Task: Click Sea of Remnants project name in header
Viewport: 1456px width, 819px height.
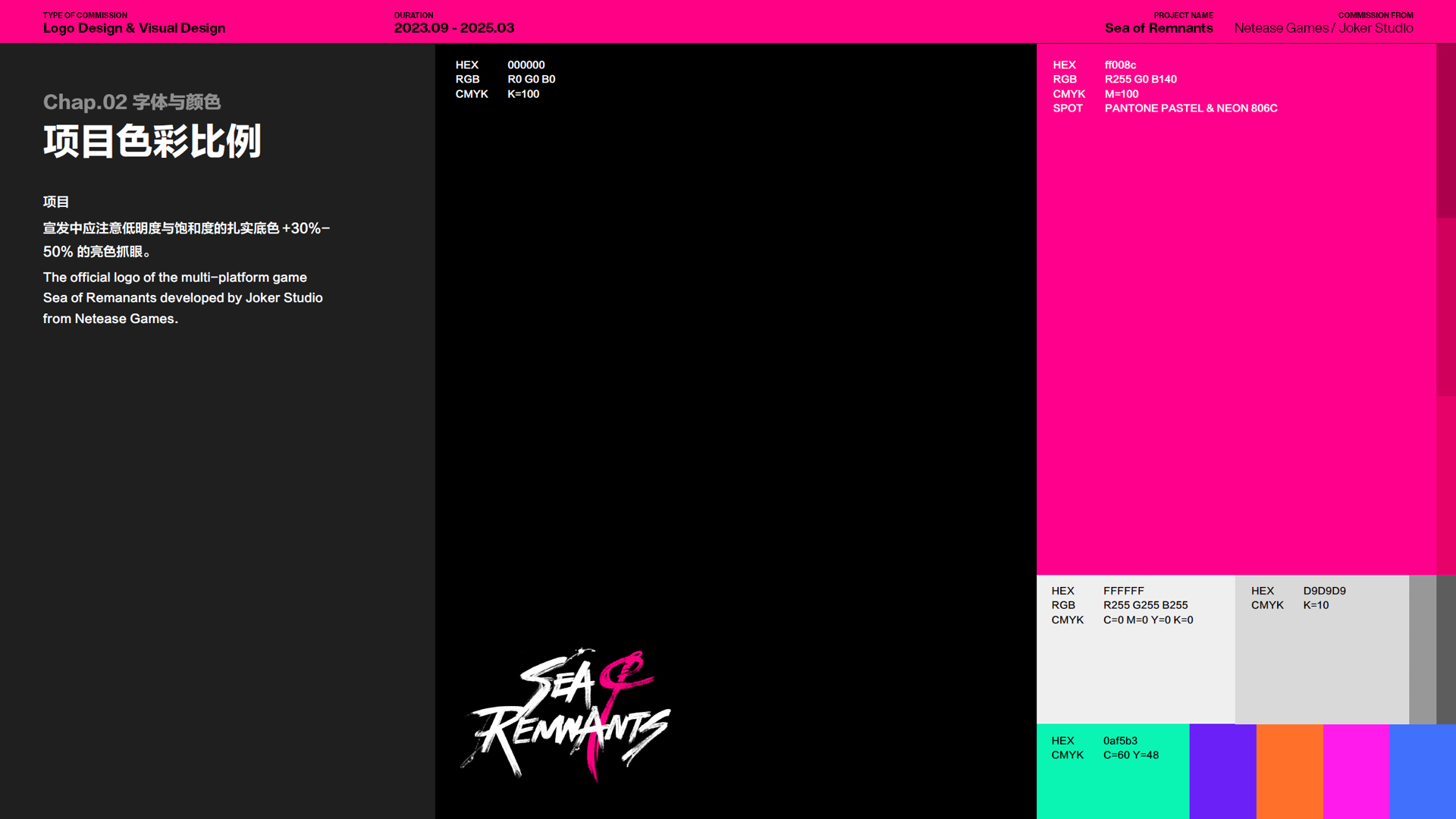Action: pos(1159,28)
